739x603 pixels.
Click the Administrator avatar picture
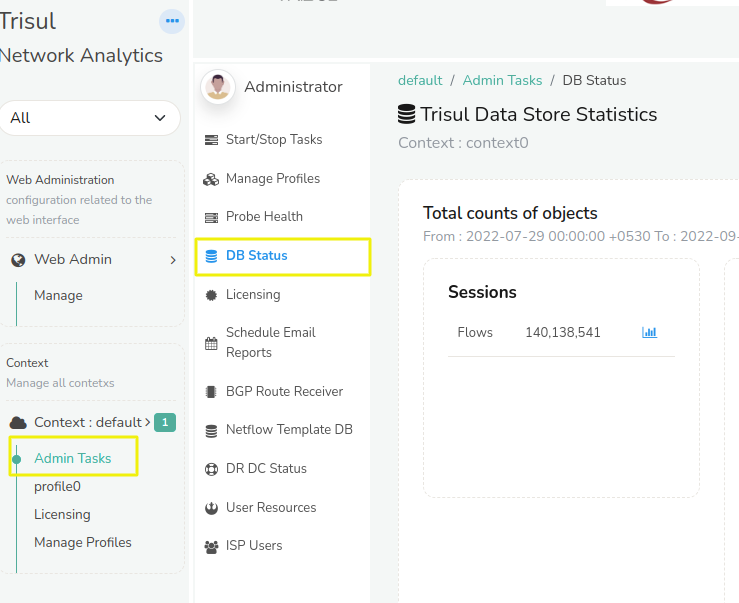click(x=218, y=87)
